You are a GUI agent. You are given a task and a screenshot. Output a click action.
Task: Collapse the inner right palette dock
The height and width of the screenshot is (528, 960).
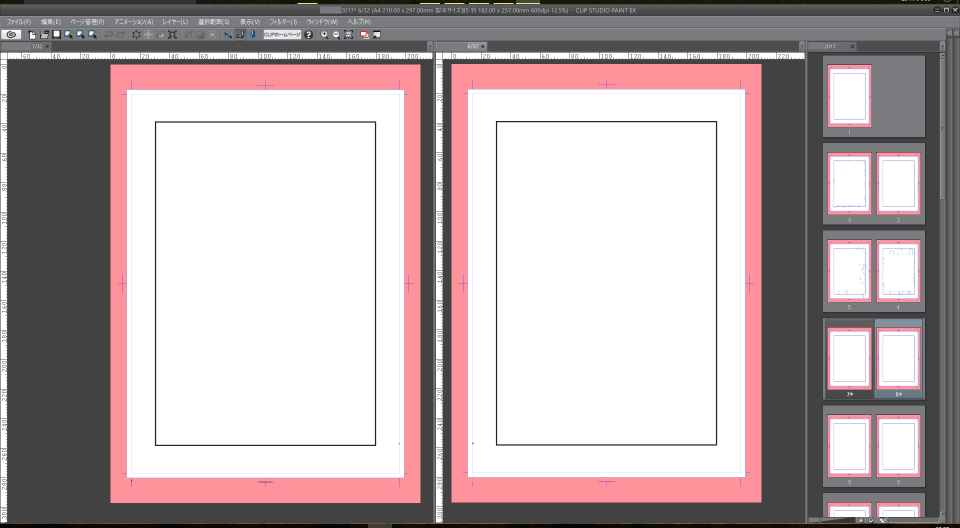[x=950, y=35]
